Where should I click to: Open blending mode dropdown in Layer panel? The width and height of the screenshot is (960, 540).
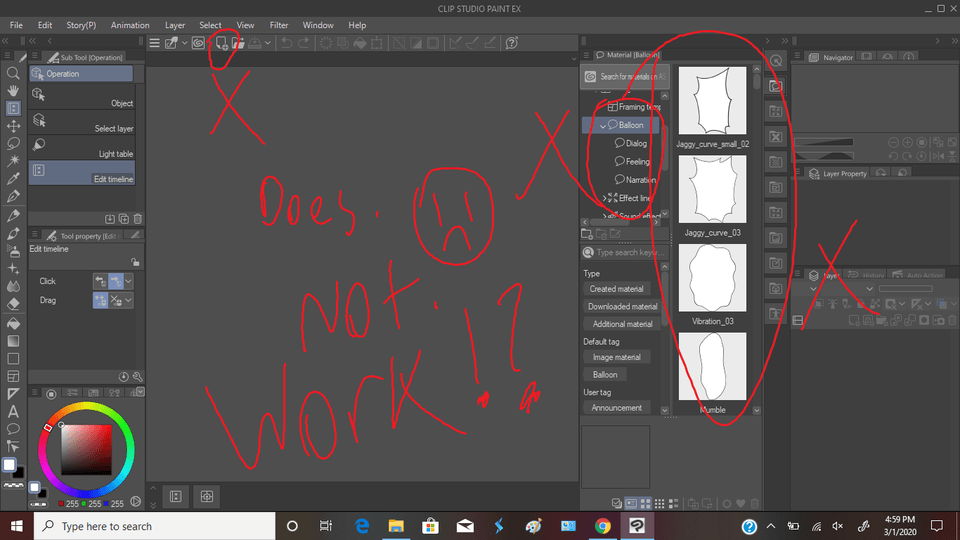(x=870, y=289)
